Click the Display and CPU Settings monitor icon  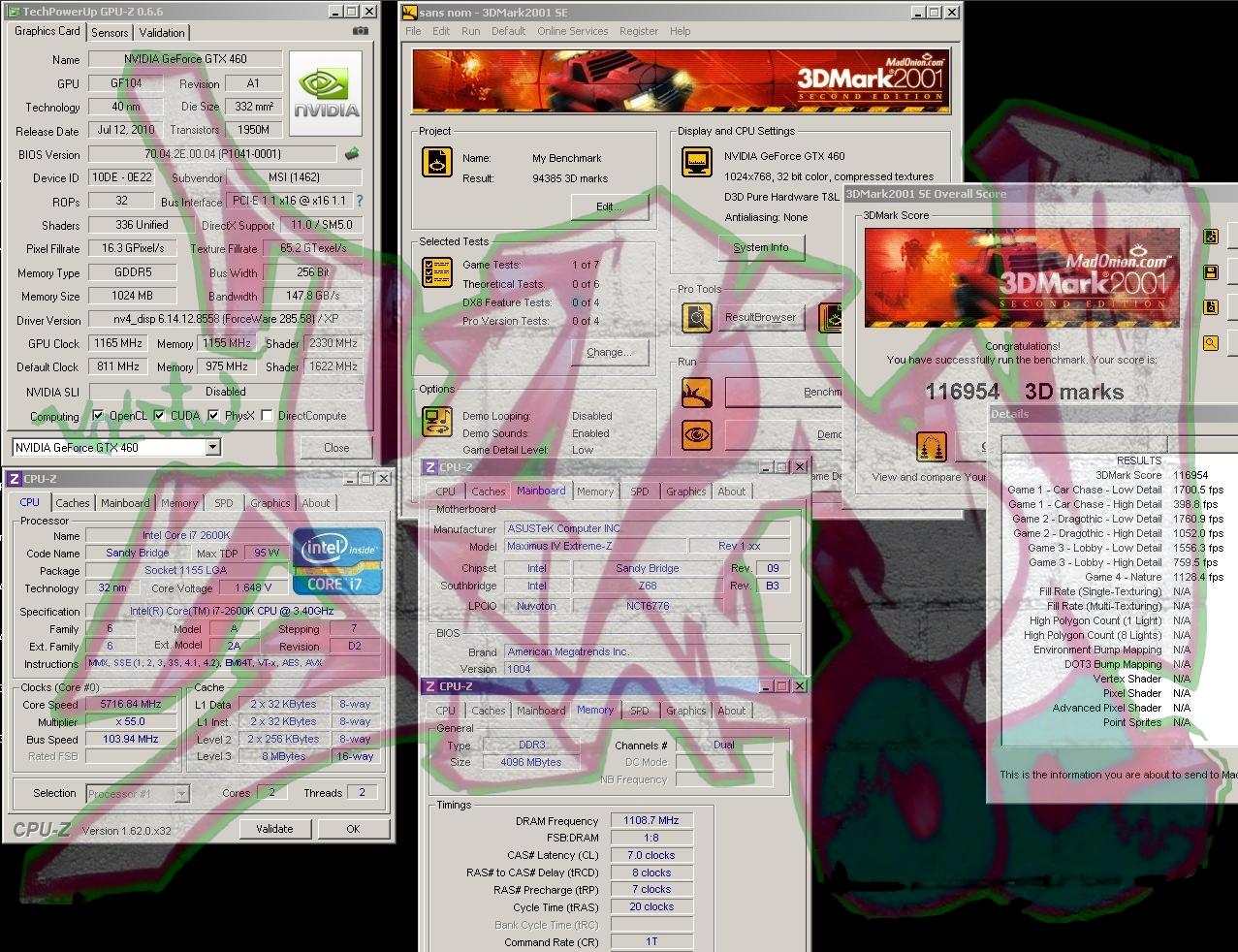tap(696, 162)
